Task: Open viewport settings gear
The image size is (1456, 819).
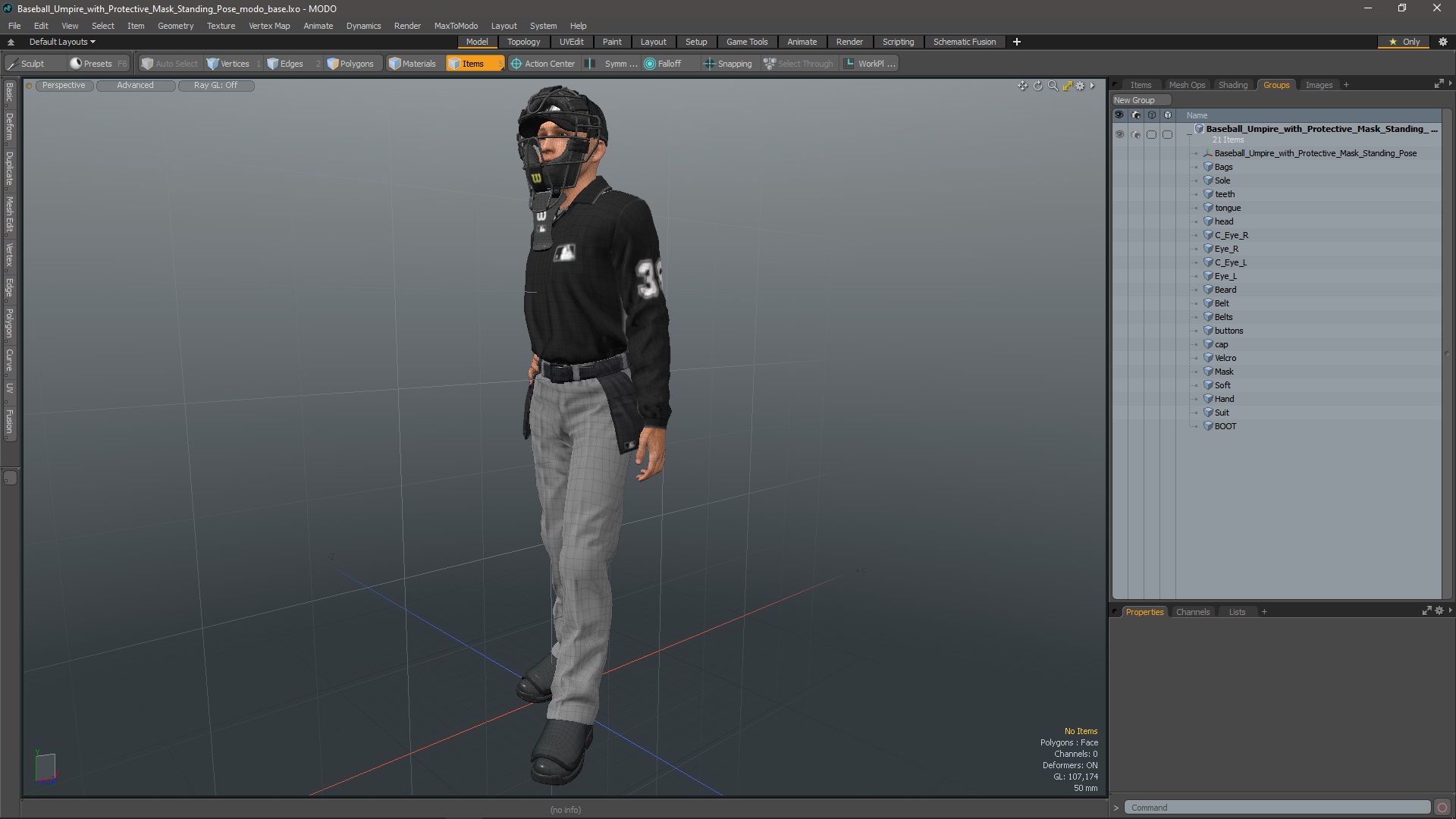Action: tap(1080, 86)
